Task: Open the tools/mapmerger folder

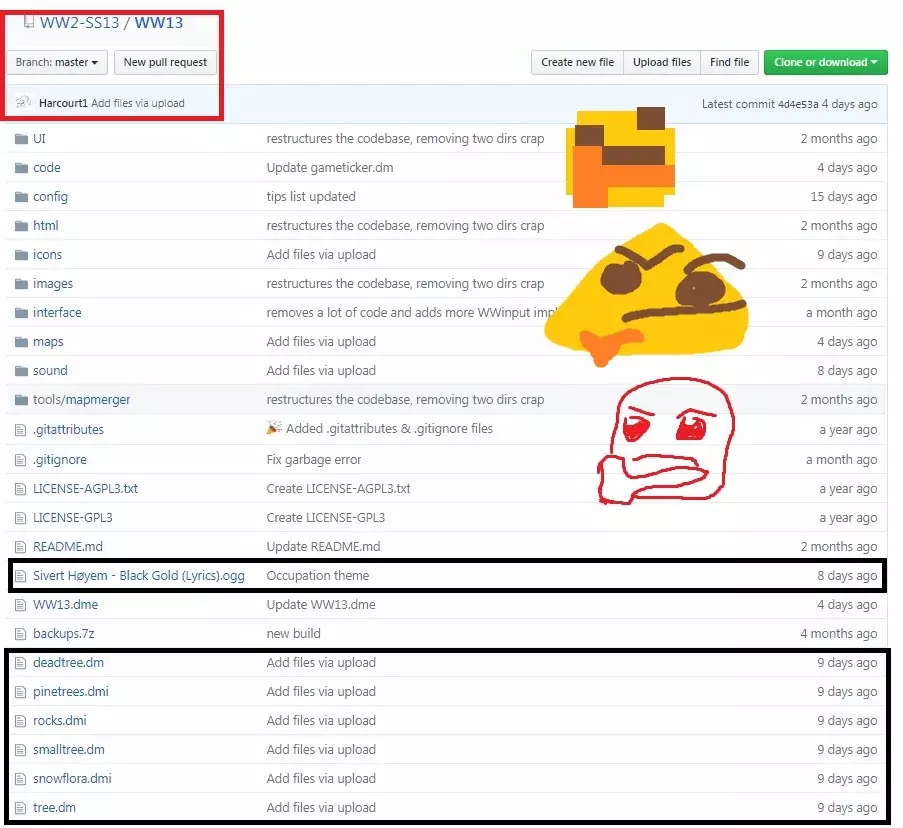Action: click(x=81, y=400)
